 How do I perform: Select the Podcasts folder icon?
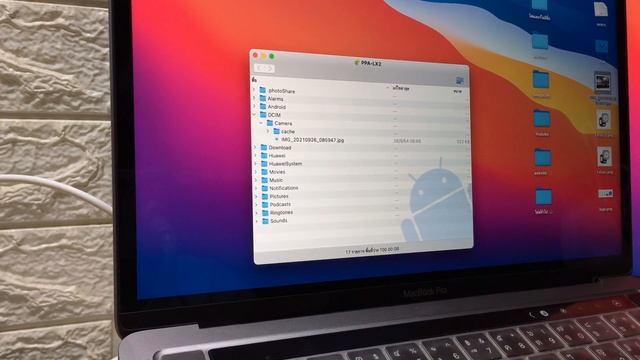click(265, 204)
